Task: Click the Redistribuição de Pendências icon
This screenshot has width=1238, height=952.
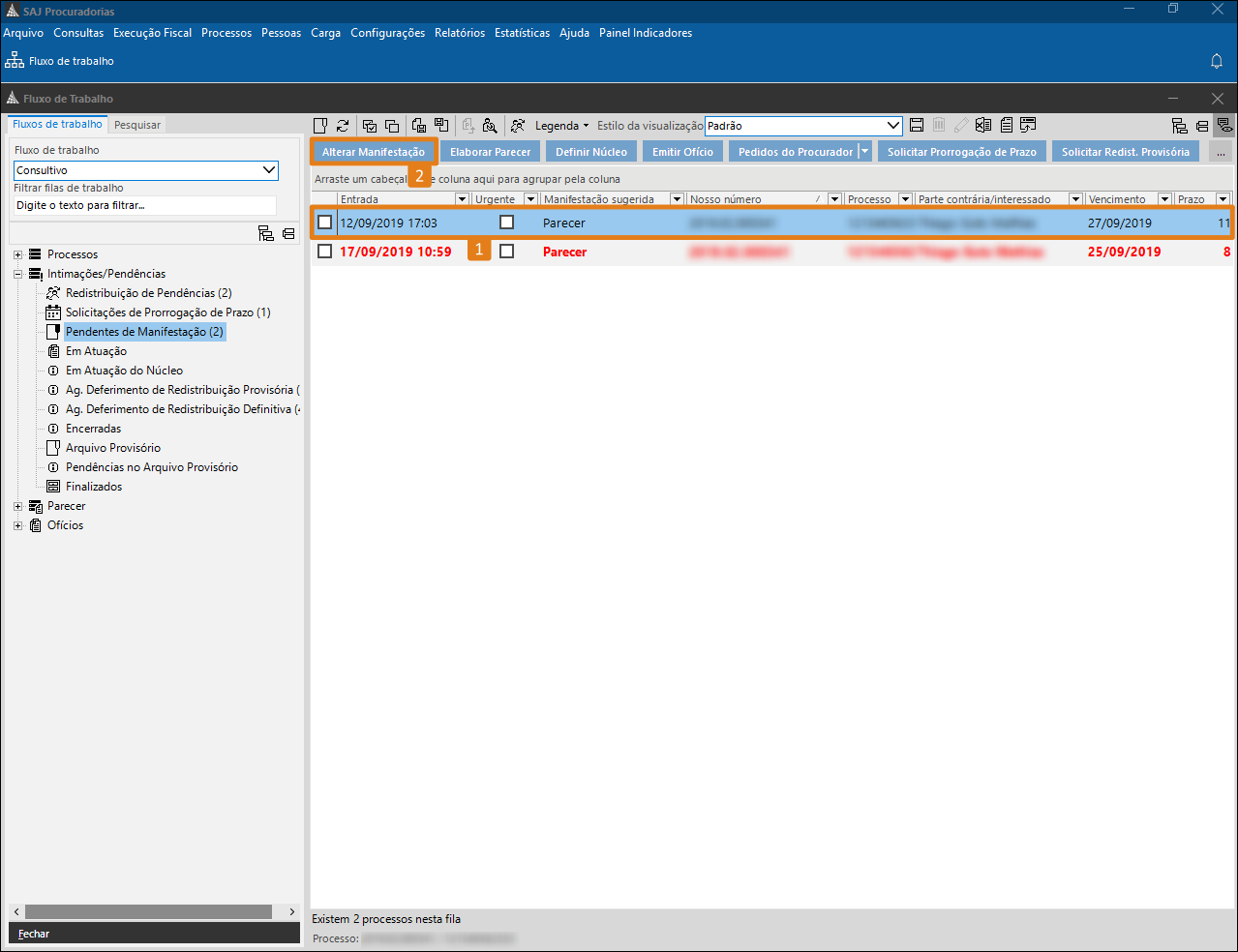Action: click(x=53, y=293)
